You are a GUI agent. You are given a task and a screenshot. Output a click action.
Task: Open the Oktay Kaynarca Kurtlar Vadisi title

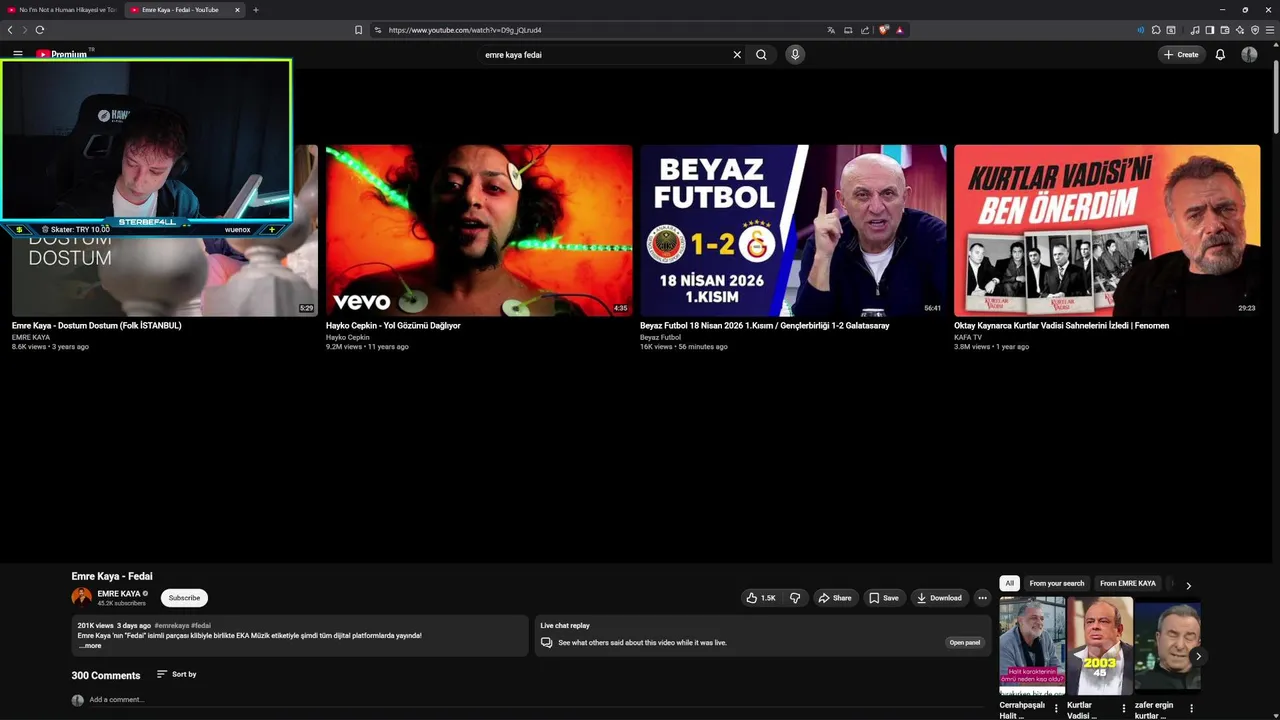(x=1061, y=326)
